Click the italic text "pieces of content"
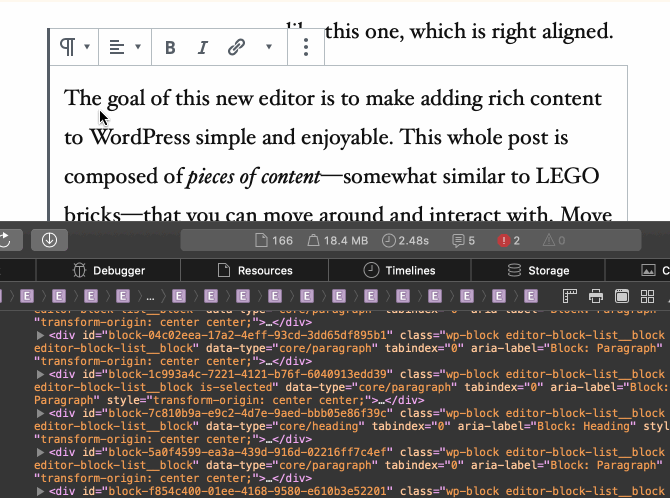The image size is (670, 498). [x=254, y=177]
